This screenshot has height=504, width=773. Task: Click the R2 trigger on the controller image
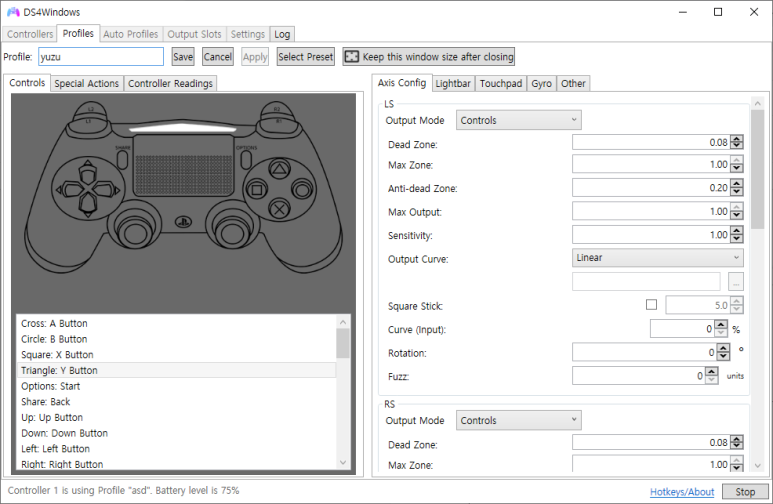tap(277, 109)
